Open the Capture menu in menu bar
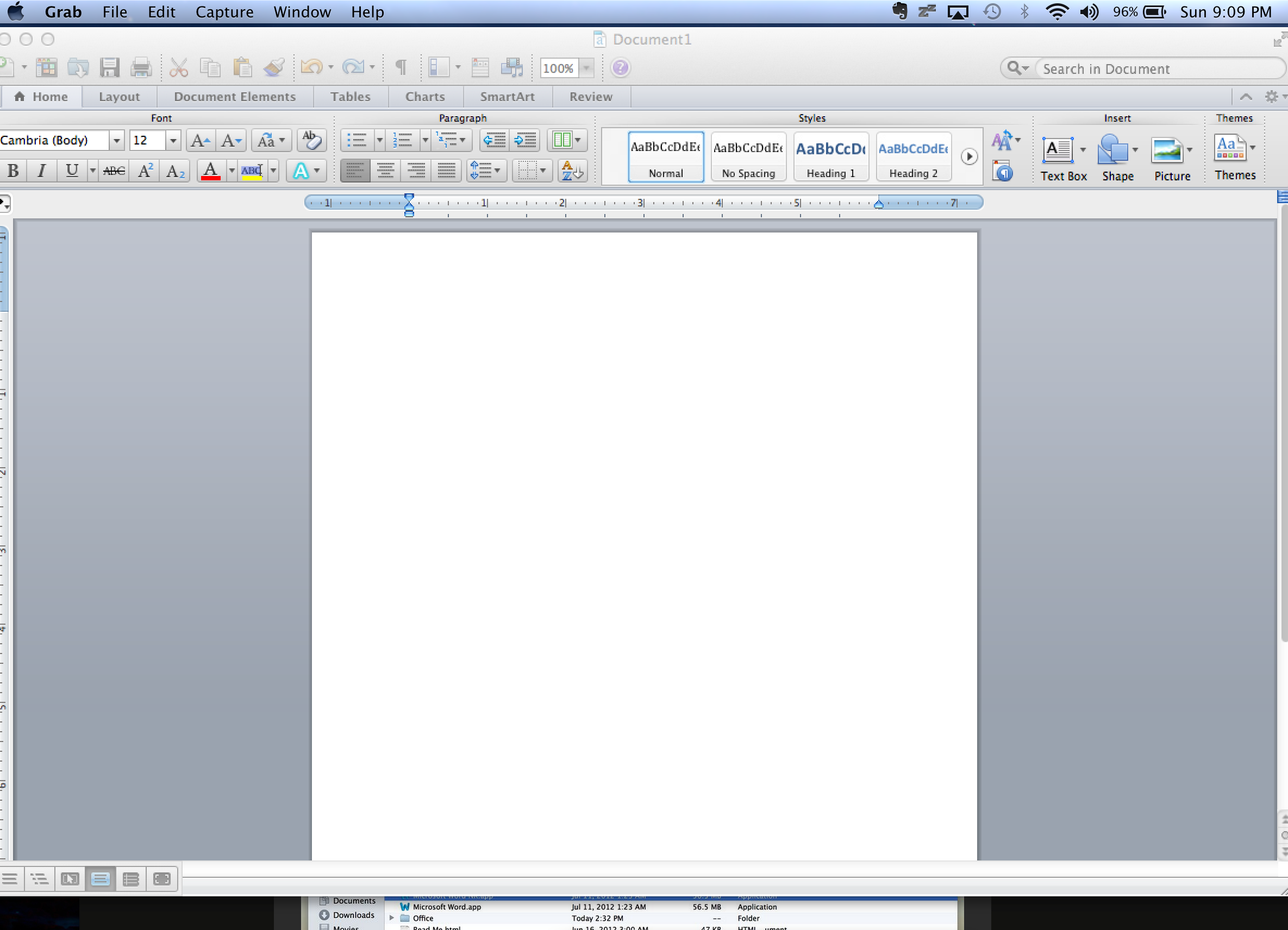Viewport: 1288px width, 930px height. click(224, 12)
